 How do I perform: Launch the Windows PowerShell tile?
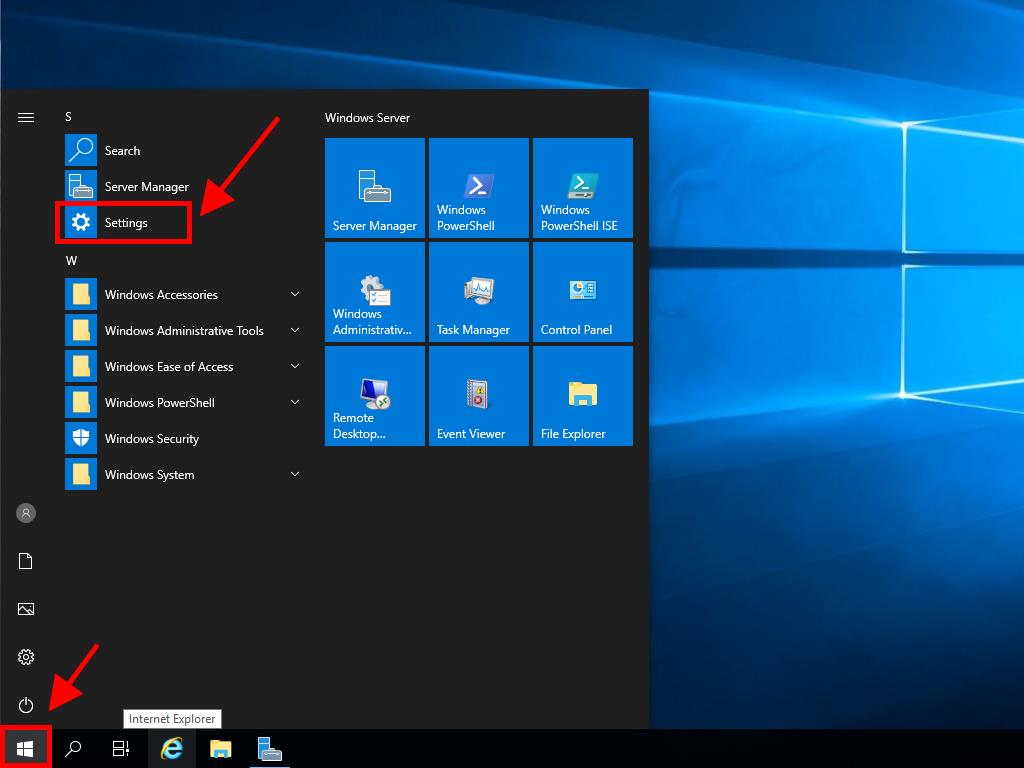pos(479,187)
